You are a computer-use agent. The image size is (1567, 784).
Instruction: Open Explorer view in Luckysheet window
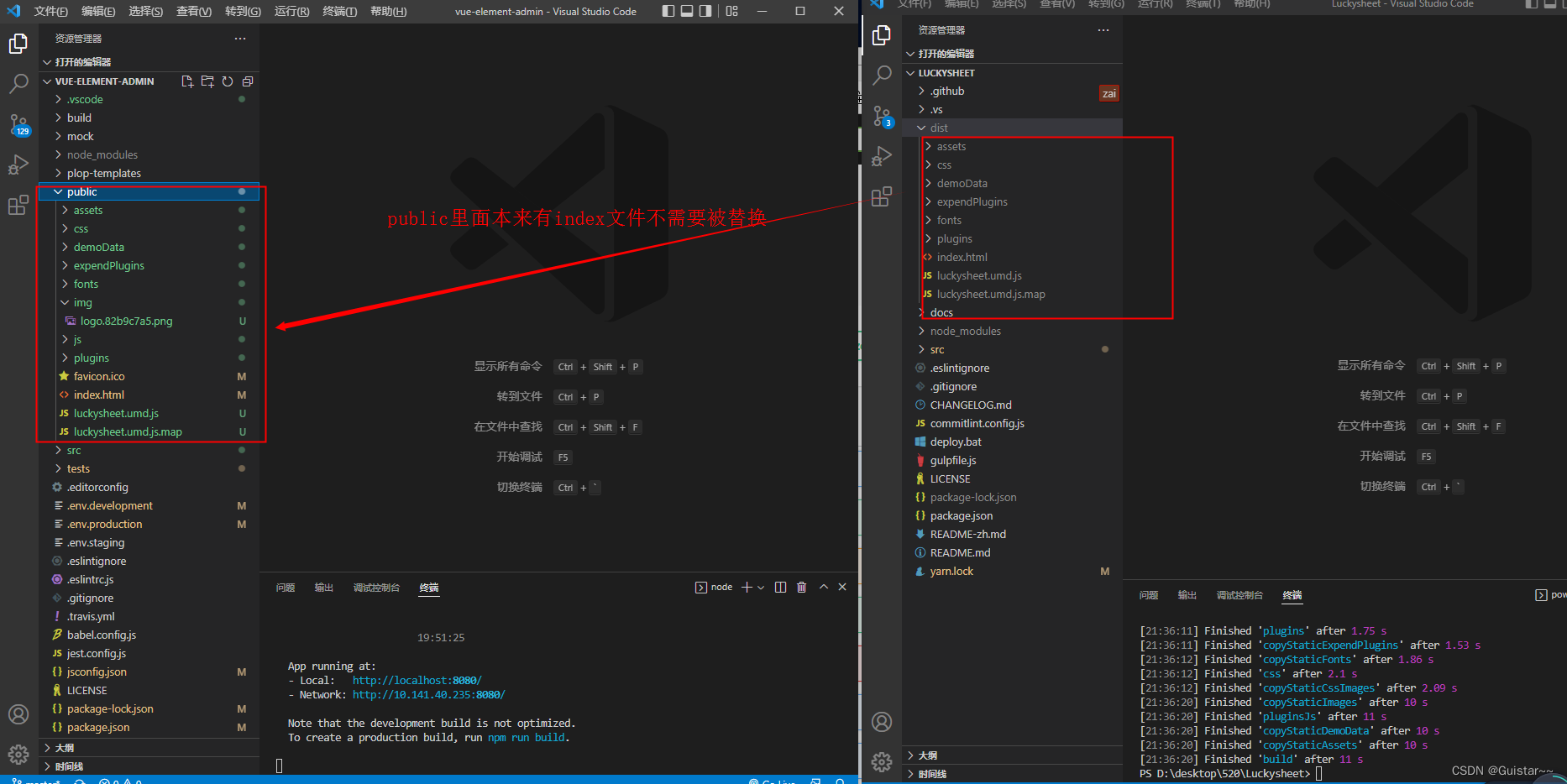882,35
